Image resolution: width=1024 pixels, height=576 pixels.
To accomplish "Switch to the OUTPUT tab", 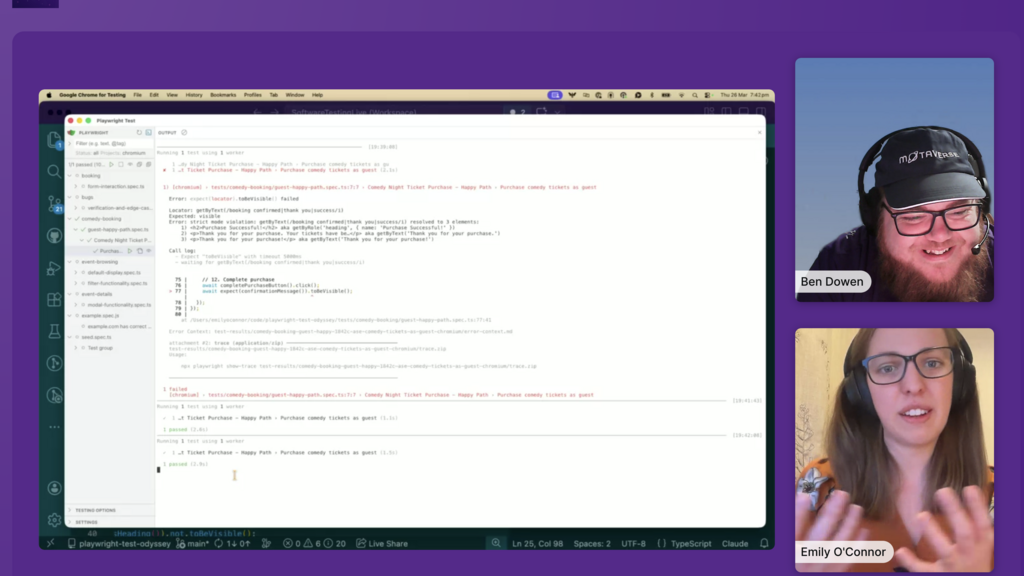I will pos(166,131).
